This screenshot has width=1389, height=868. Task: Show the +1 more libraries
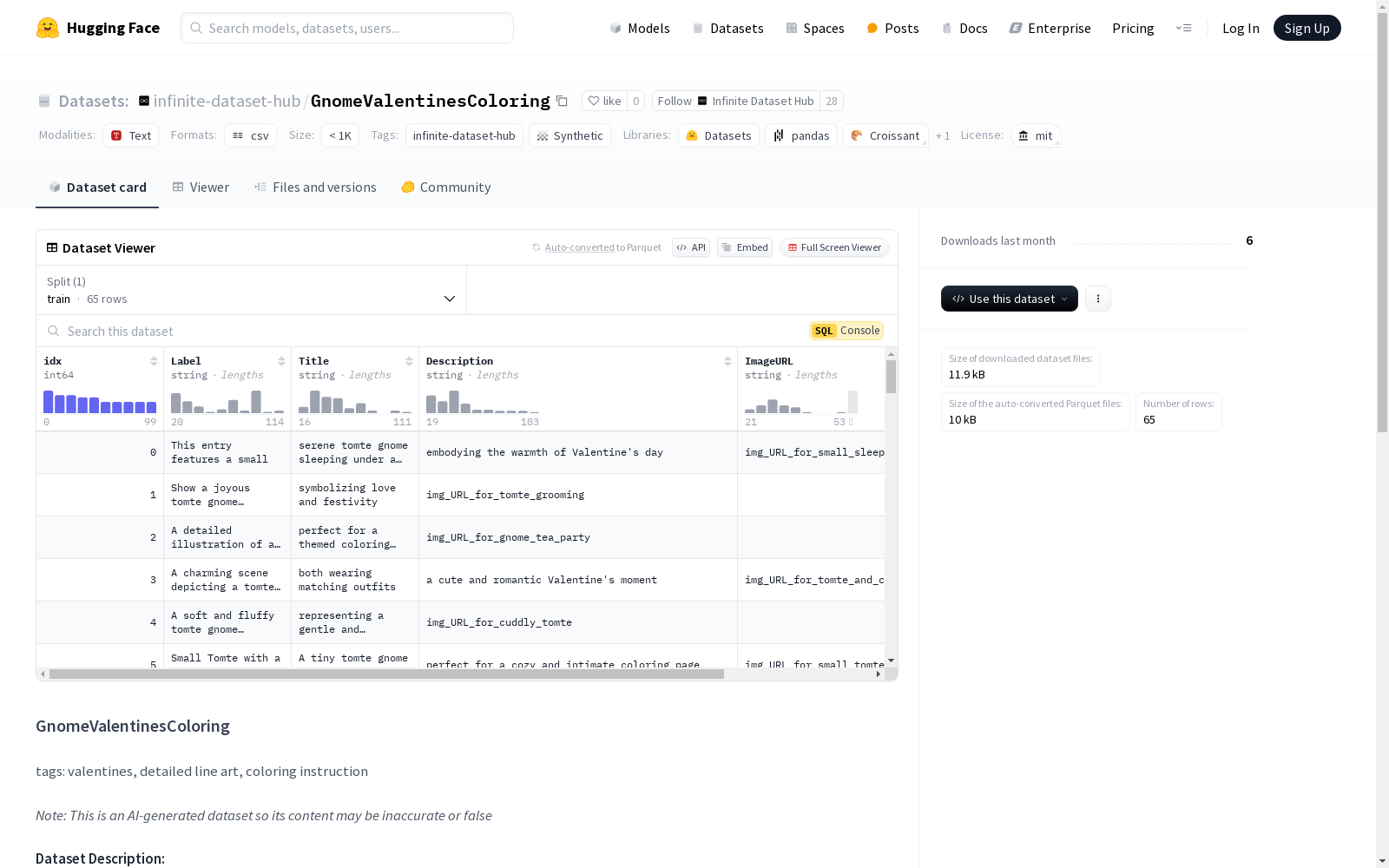click(943, 135)
